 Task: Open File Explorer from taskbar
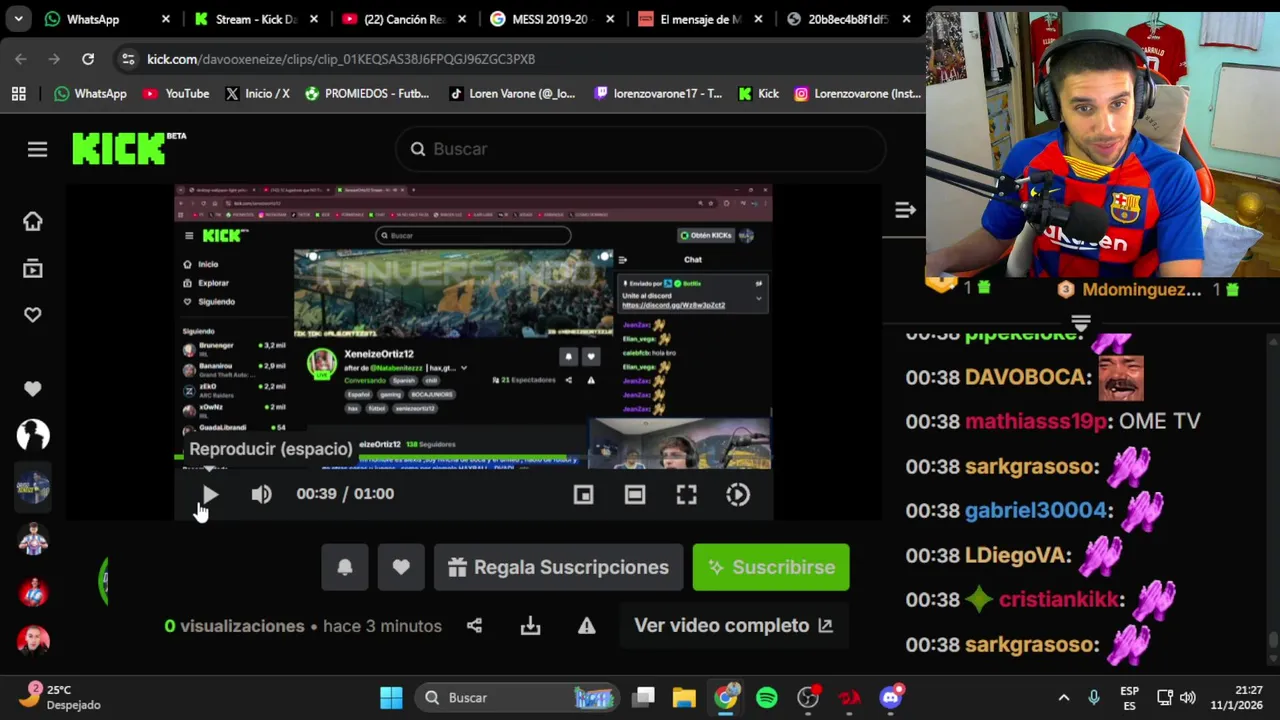tap(684, 698)
